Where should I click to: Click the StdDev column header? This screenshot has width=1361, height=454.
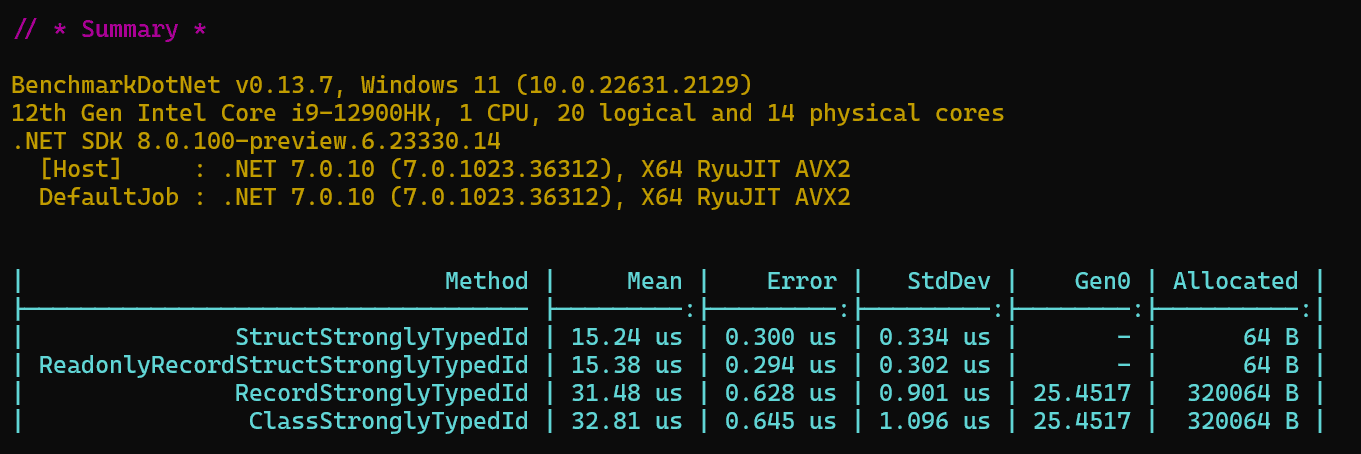(x=948, y=281)
